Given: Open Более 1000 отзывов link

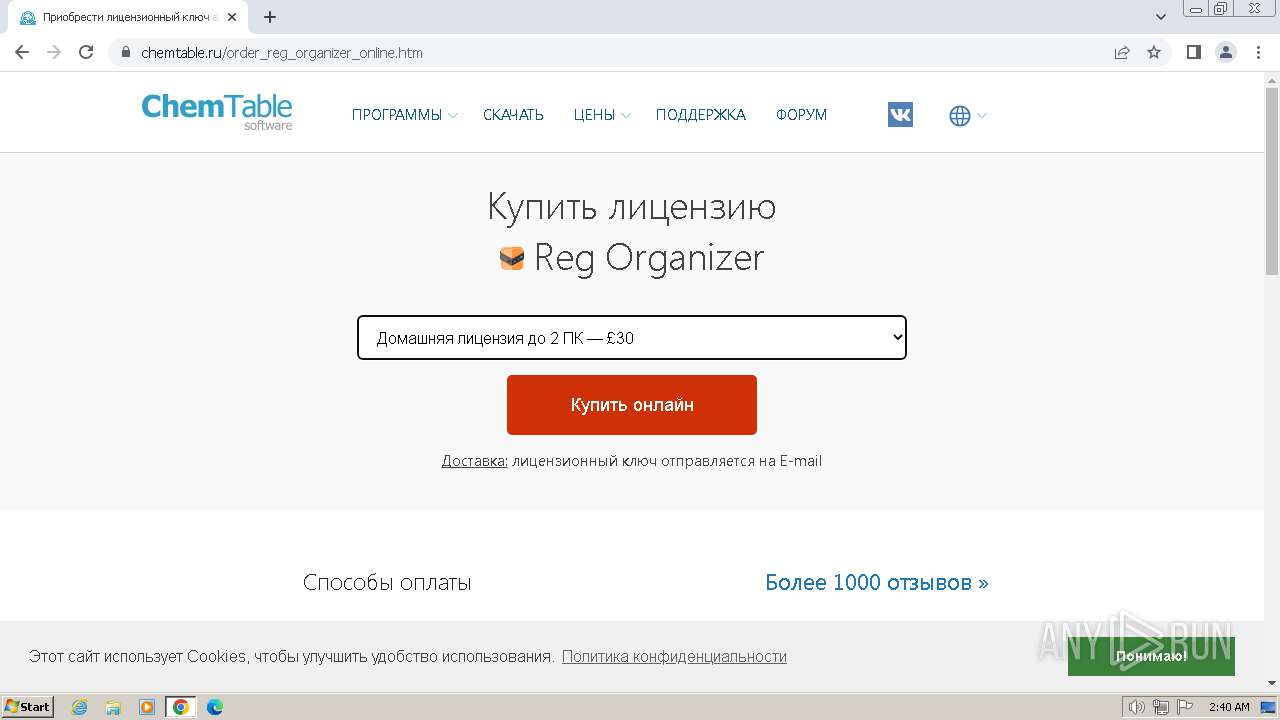Looking at the screenshot, I should pos(877,582).
